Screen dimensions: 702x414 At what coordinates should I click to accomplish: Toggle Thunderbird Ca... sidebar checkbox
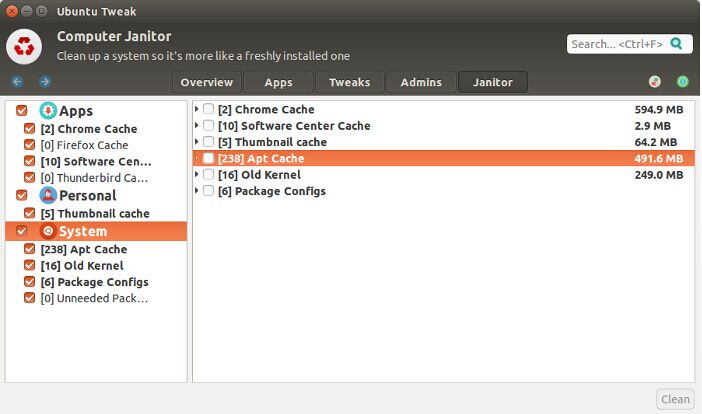coord(30,178)
